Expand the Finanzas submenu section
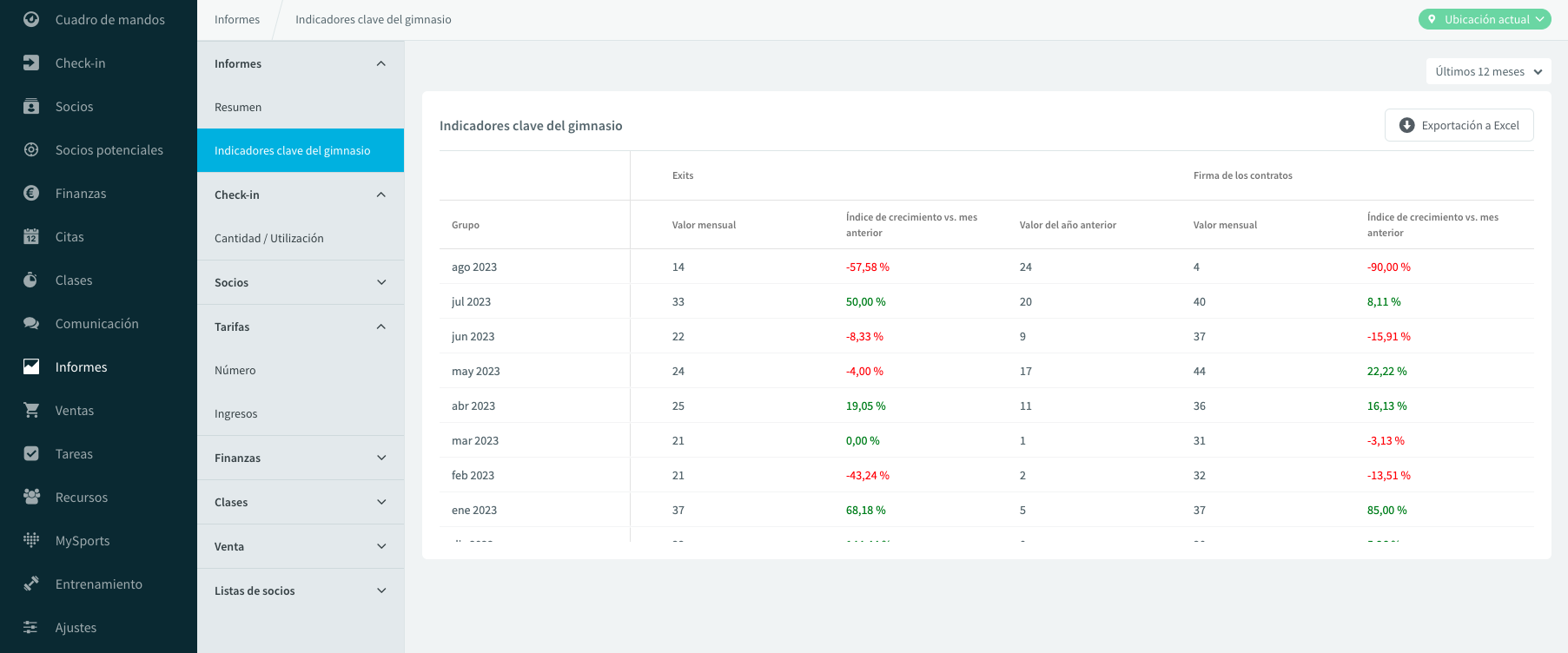 tap(301, 458)
